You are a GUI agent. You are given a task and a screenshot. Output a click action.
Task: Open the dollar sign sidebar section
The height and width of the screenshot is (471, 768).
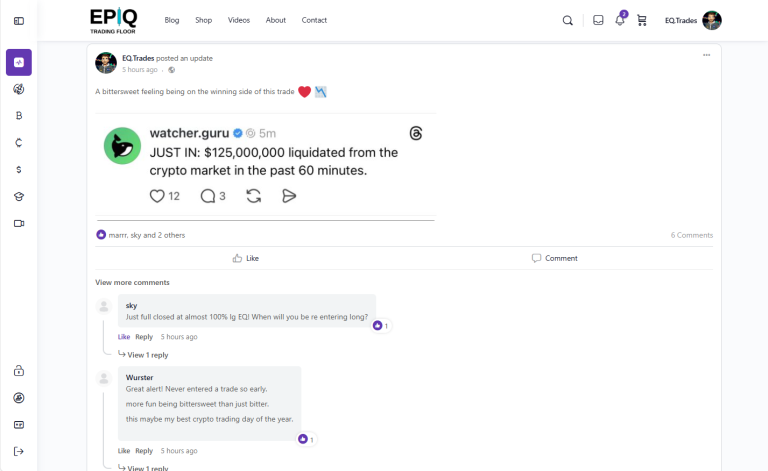pyautogui.click(x=19, y=169)
